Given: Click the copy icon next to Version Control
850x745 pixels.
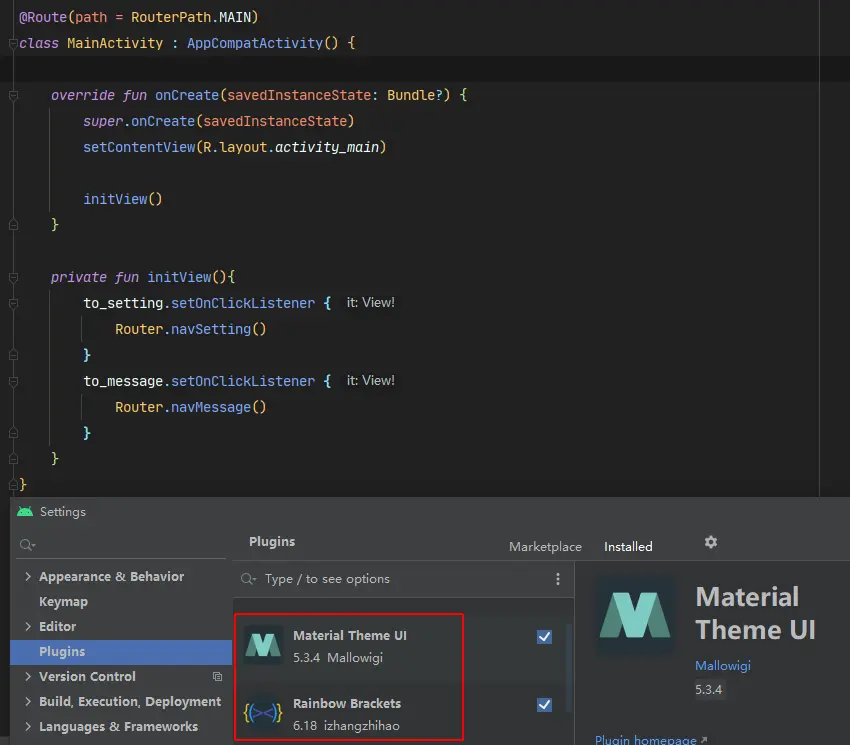Looking at the screenshot, I should [217, 676].
